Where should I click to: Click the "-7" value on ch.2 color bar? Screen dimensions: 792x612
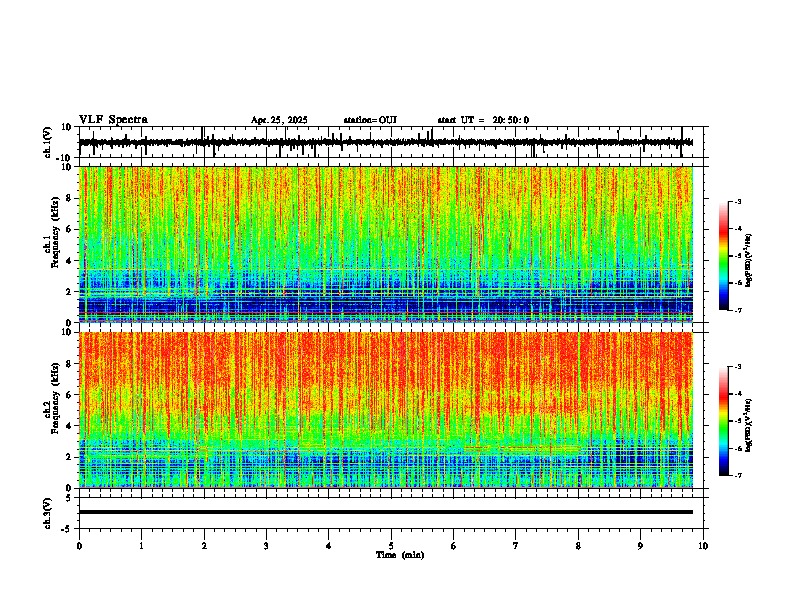point(737,475)
